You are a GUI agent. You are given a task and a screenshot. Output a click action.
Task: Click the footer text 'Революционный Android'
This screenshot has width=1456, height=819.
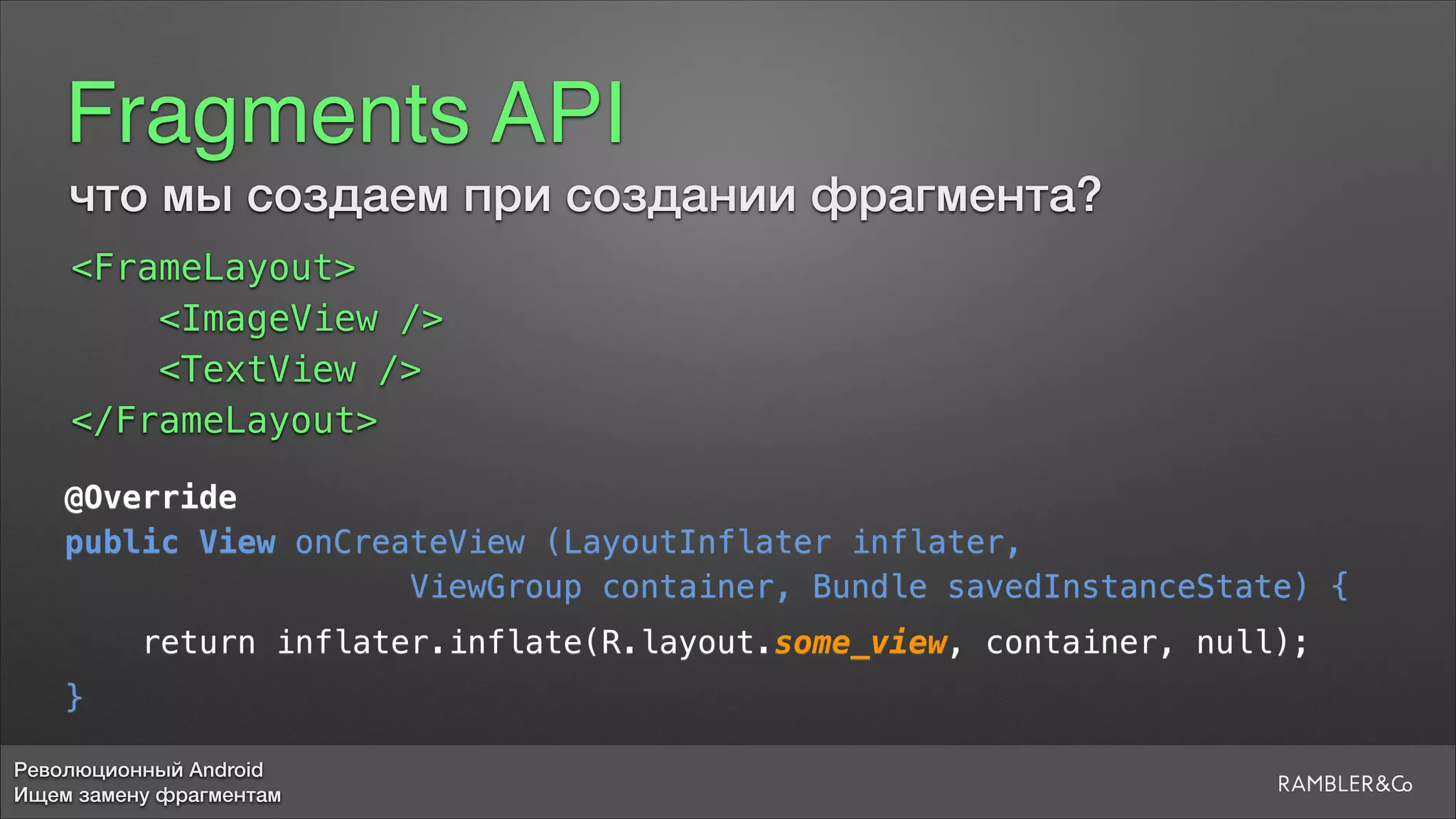(139, 770)
